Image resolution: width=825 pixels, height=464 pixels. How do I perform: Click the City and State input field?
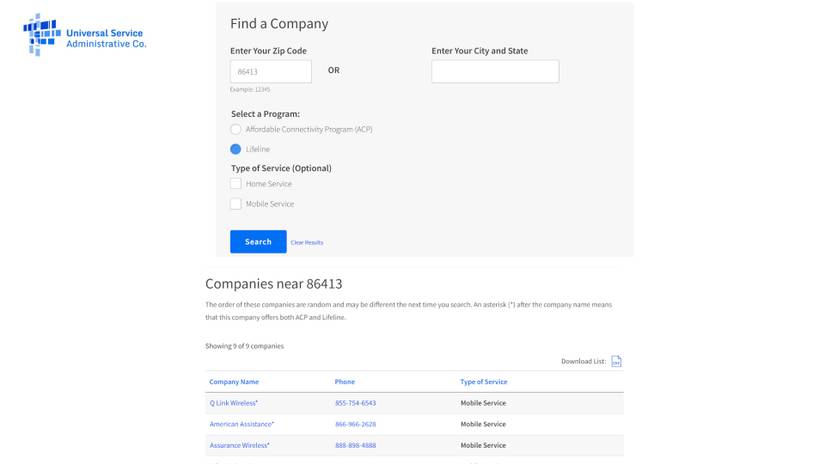pyautogui.click(x=495, y=72)
